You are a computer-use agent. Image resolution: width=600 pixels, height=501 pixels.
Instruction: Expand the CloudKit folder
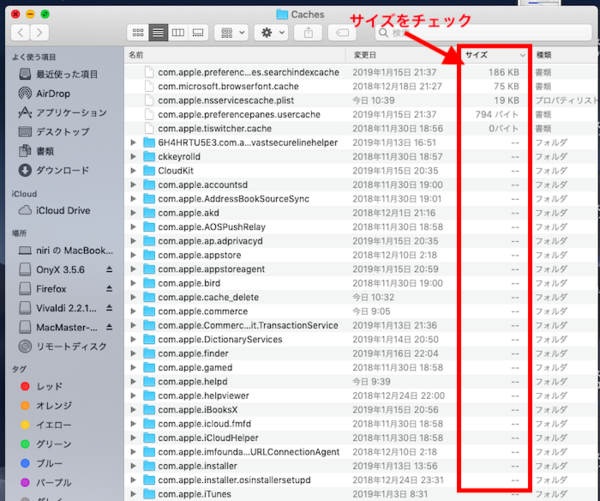point(133,171)
